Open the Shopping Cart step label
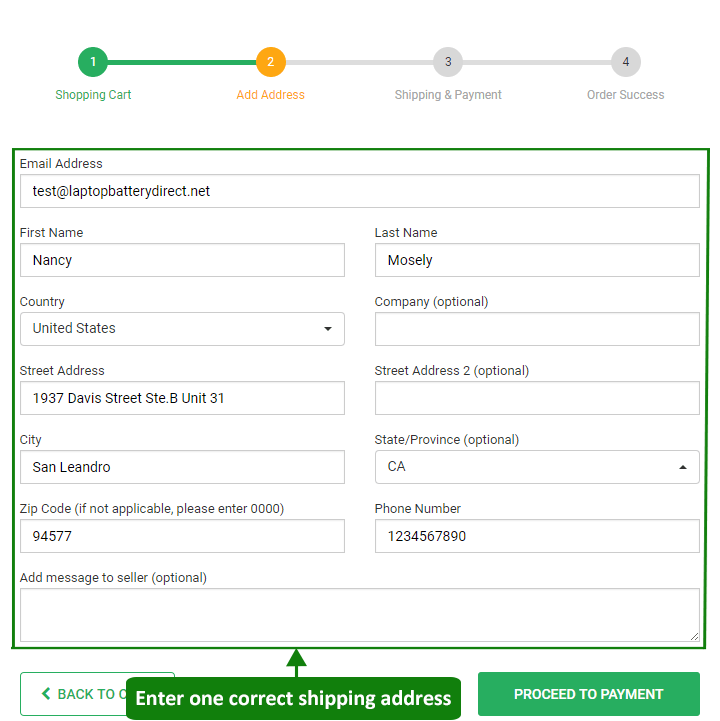The image size is (720, 721). (x=93, y=95)
